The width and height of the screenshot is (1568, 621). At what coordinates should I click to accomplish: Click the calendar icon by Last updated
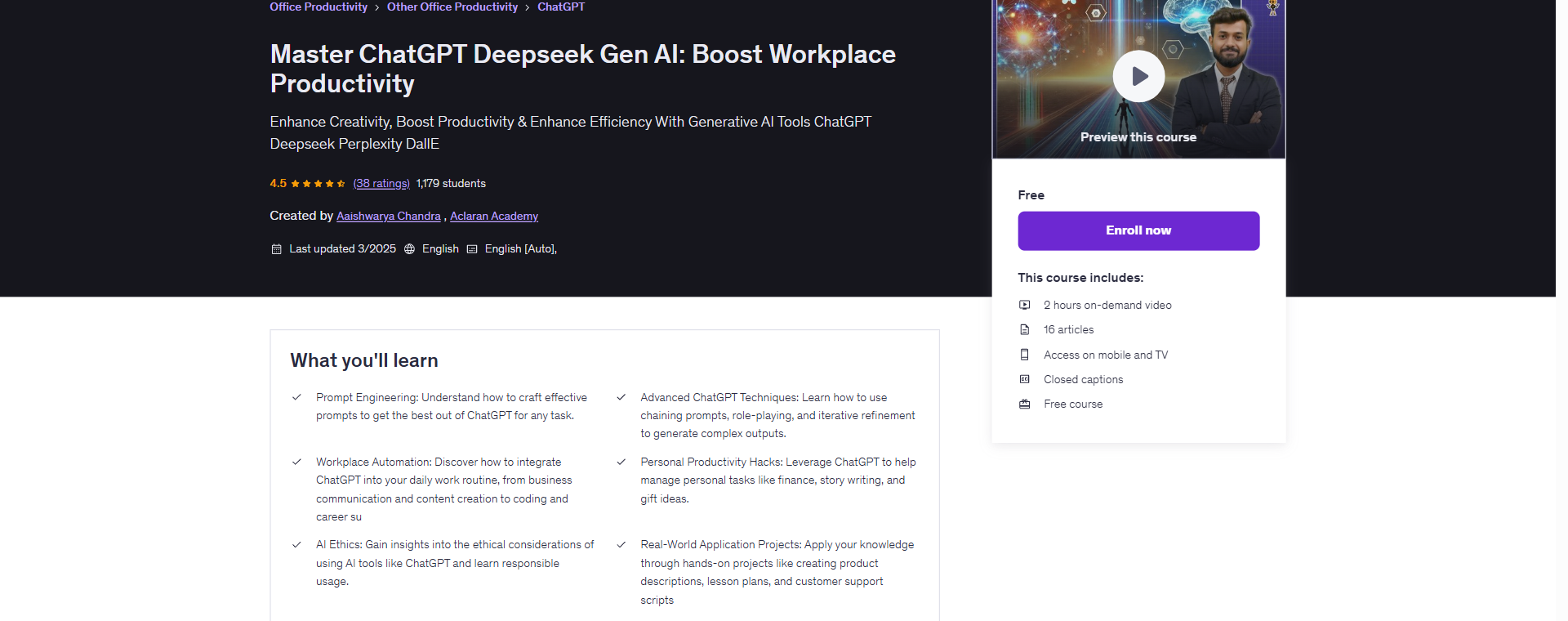click(276, 249)
